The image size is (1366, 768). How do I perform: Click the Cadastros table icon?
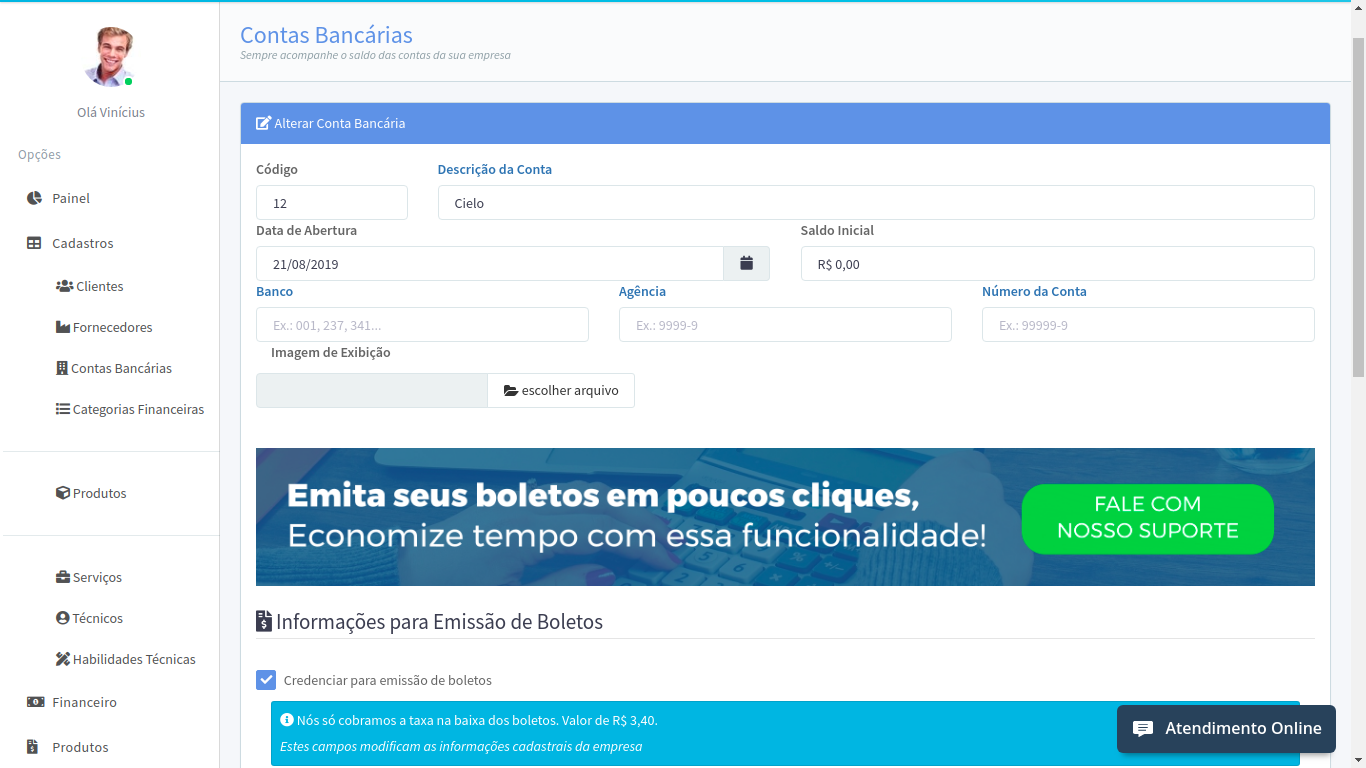(x=34, y=243)
